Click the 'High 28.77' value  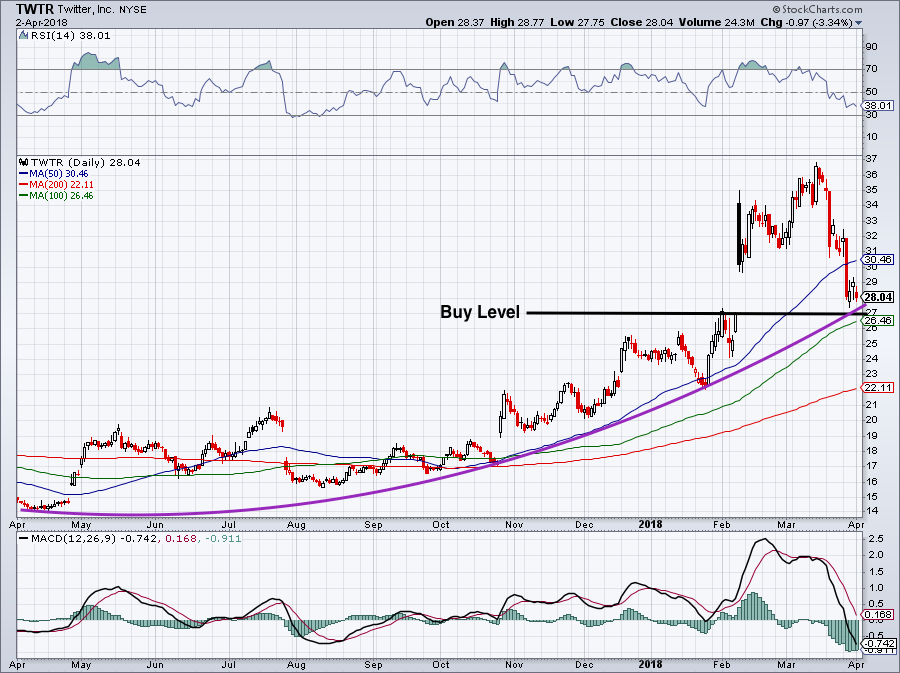tap(517, 22)
